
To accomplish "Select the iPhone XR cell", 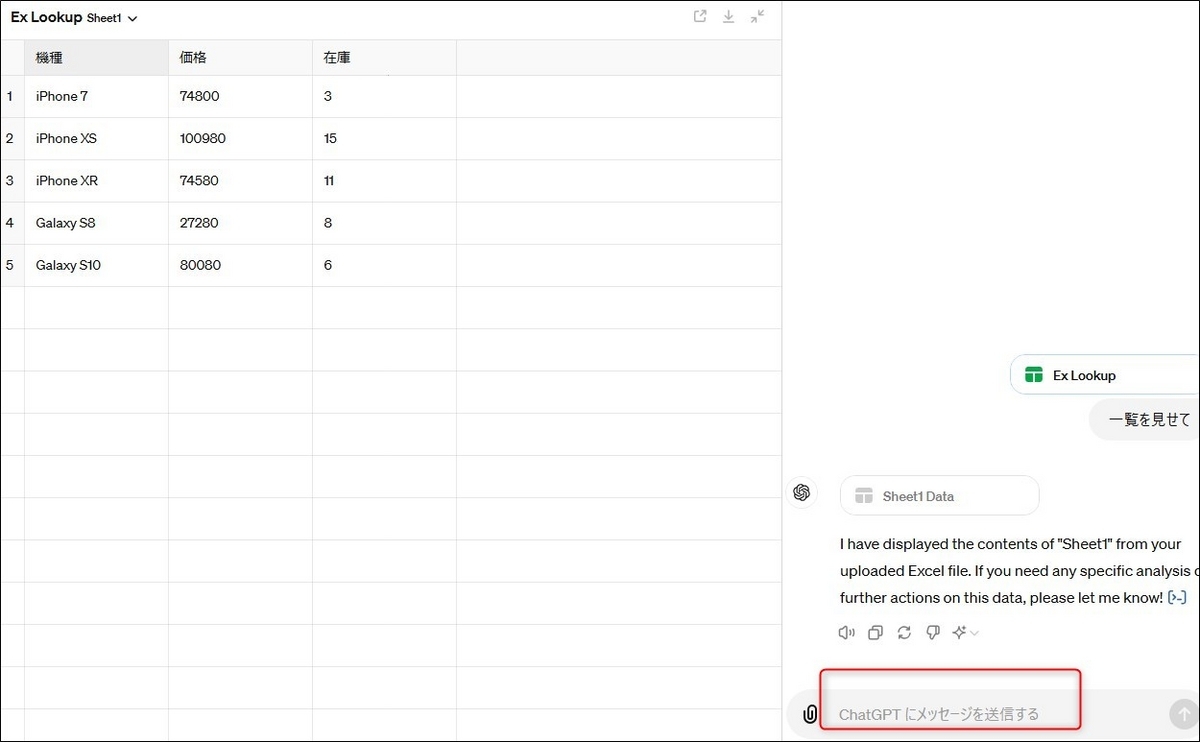I will point(96,181).
